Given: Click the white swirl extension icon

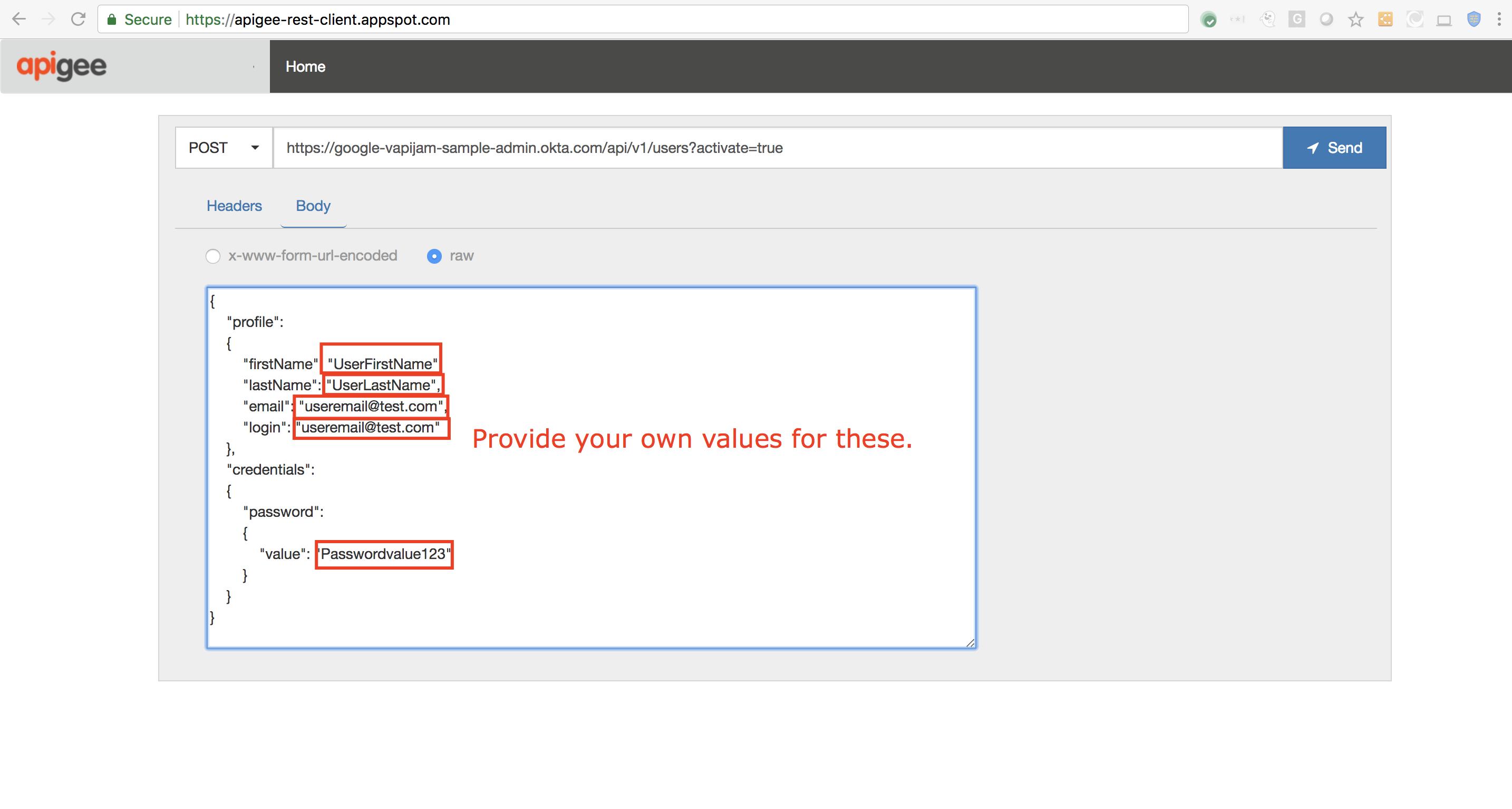Looking at the screenshot, I should point(1414,20).
